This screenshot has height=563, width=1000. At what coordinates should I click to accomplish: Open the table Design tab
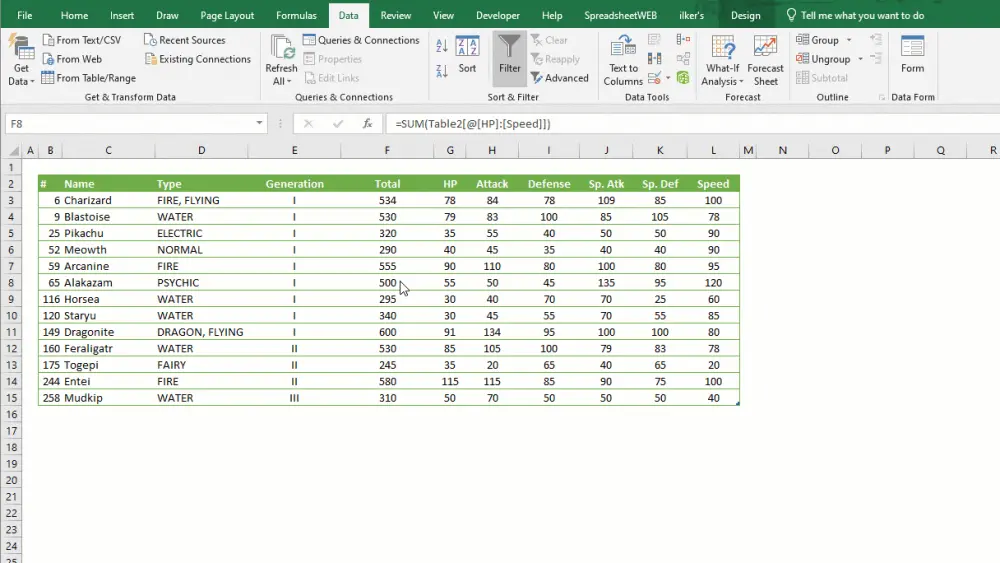(x=746, y=15)
